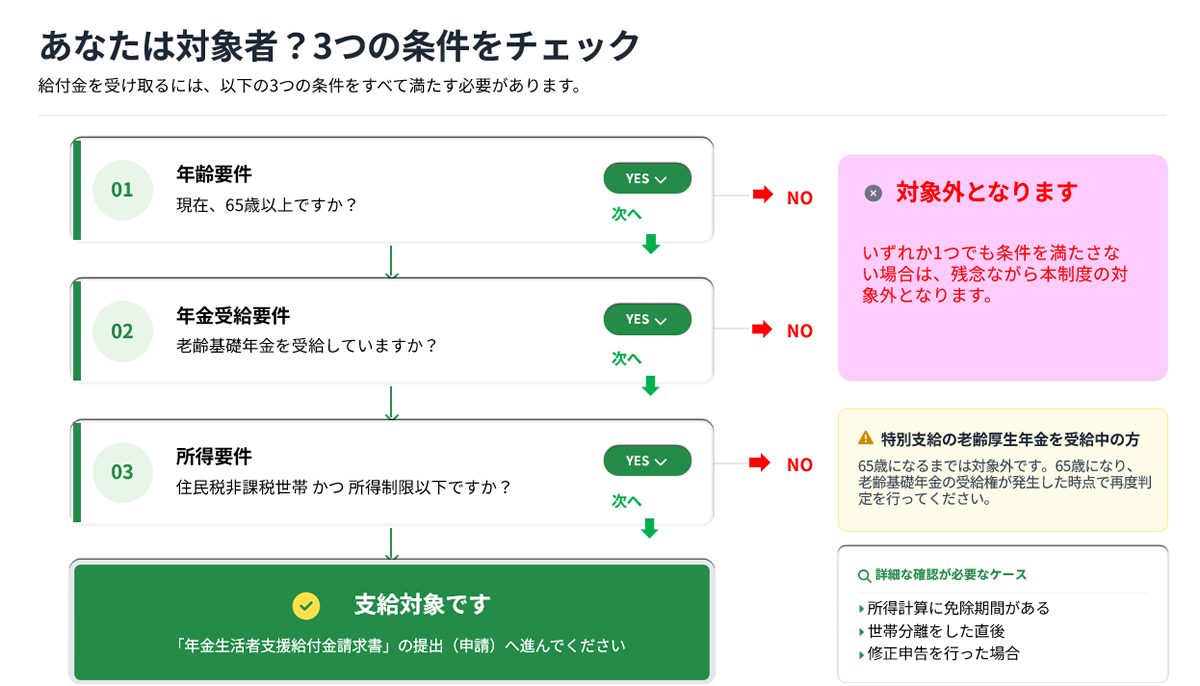The height and width of the screenshot is (686, 1200).
Task: Click the red NO arrow beside 所得要件
Action: [x=763, y=463]
